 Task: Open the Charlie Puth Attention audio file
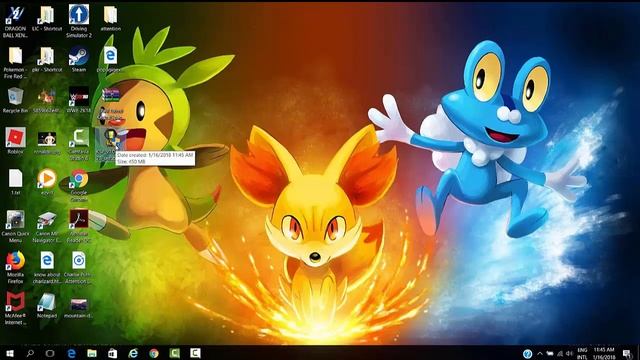[79, 267]
